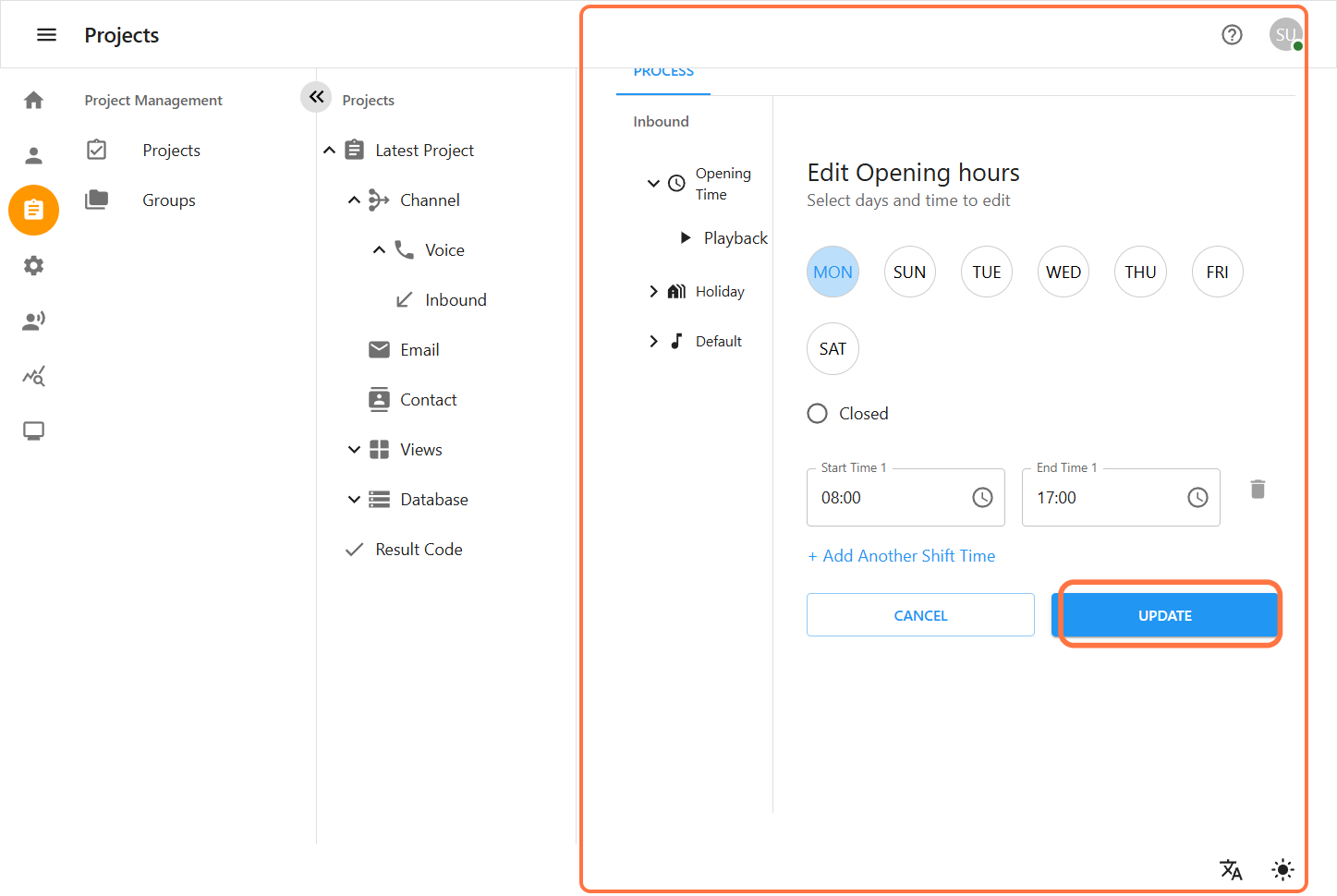Image resolution: width=1337 pixels, height=896 pixels.
Task: Open the language translate icon
Action: (x=1231, y=869)
